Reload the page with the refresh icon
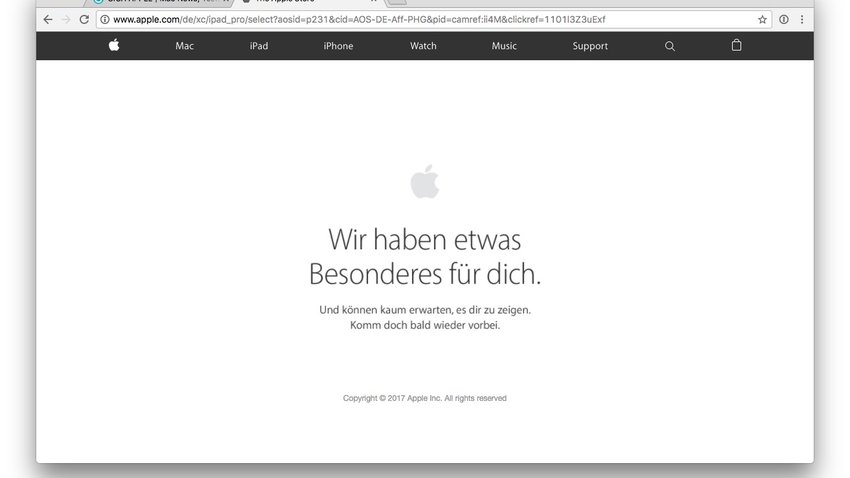 tap(84, 20)
